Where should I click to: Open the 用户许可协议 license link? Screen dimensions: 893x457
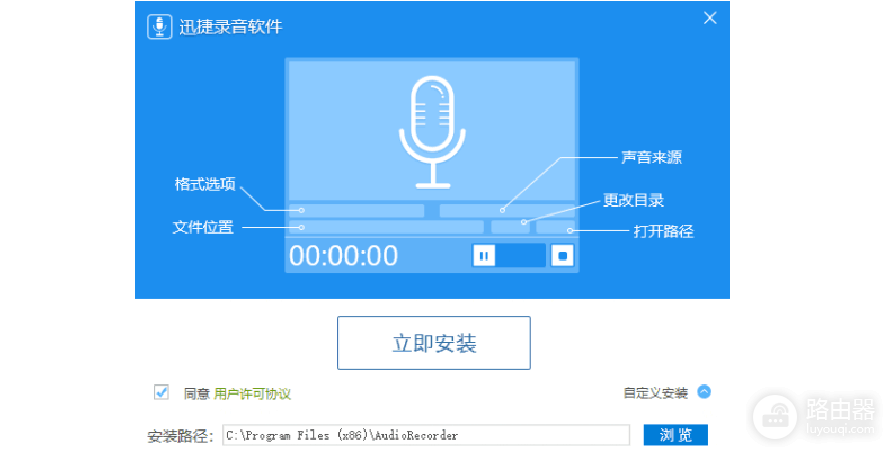pyautogui.click(x=252, y=394)
